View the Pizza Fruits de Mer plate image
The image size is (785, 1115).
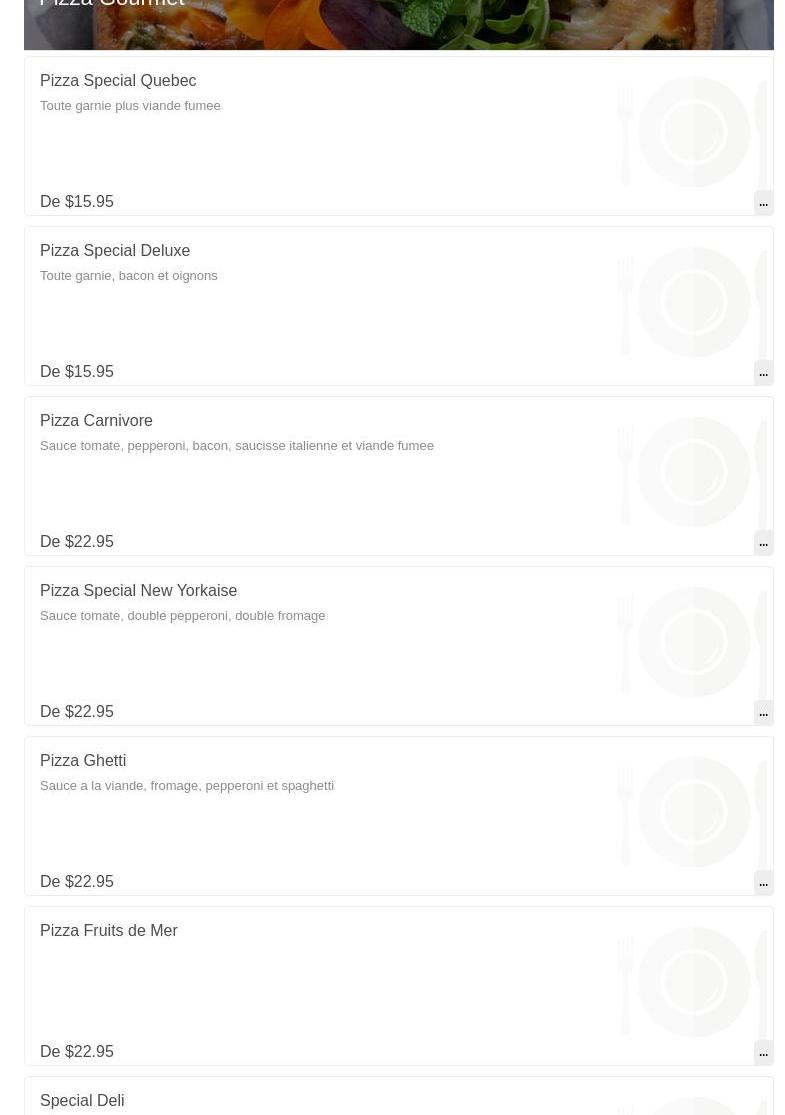692,982
